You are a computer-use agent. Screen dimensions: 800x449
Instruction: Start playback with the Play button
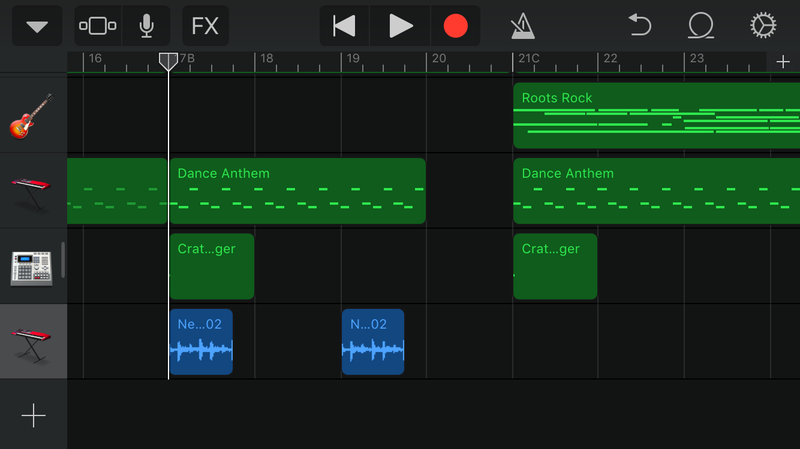(x=400, y=26)
